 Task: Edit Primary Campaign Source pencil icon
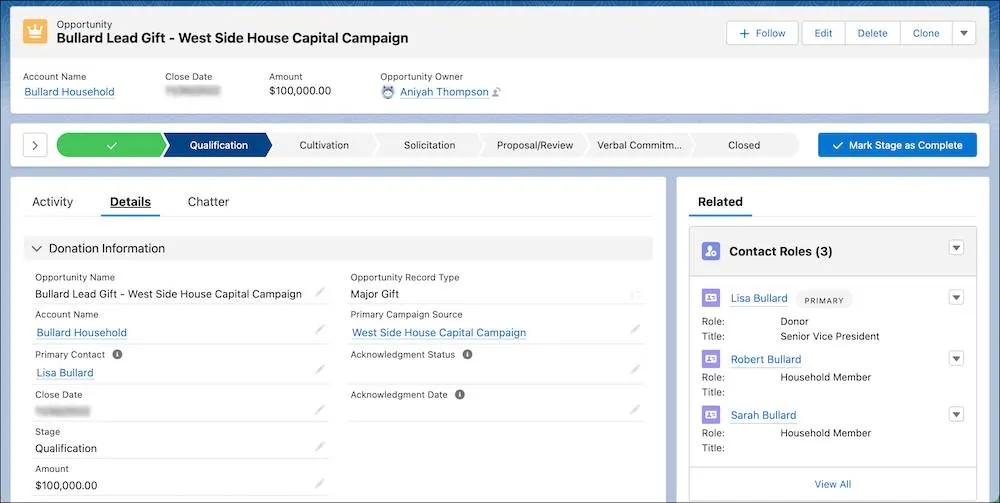tap(635, 330)
